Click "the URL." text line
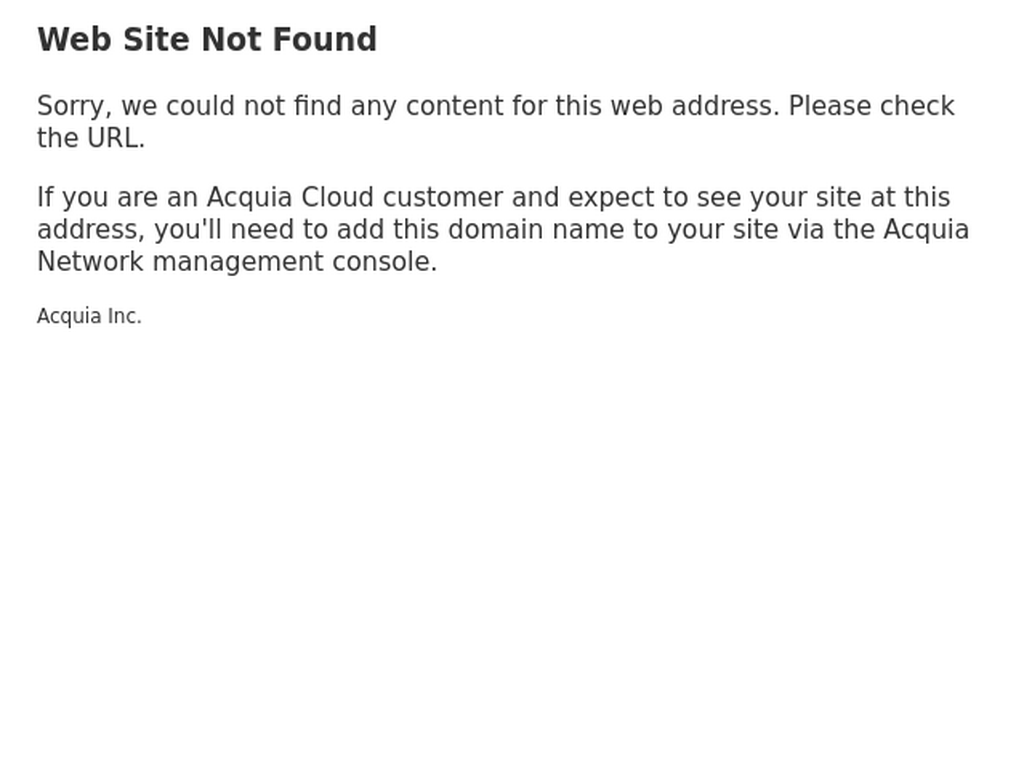This screenshot has height=768, width=1024. pos(91,138)
